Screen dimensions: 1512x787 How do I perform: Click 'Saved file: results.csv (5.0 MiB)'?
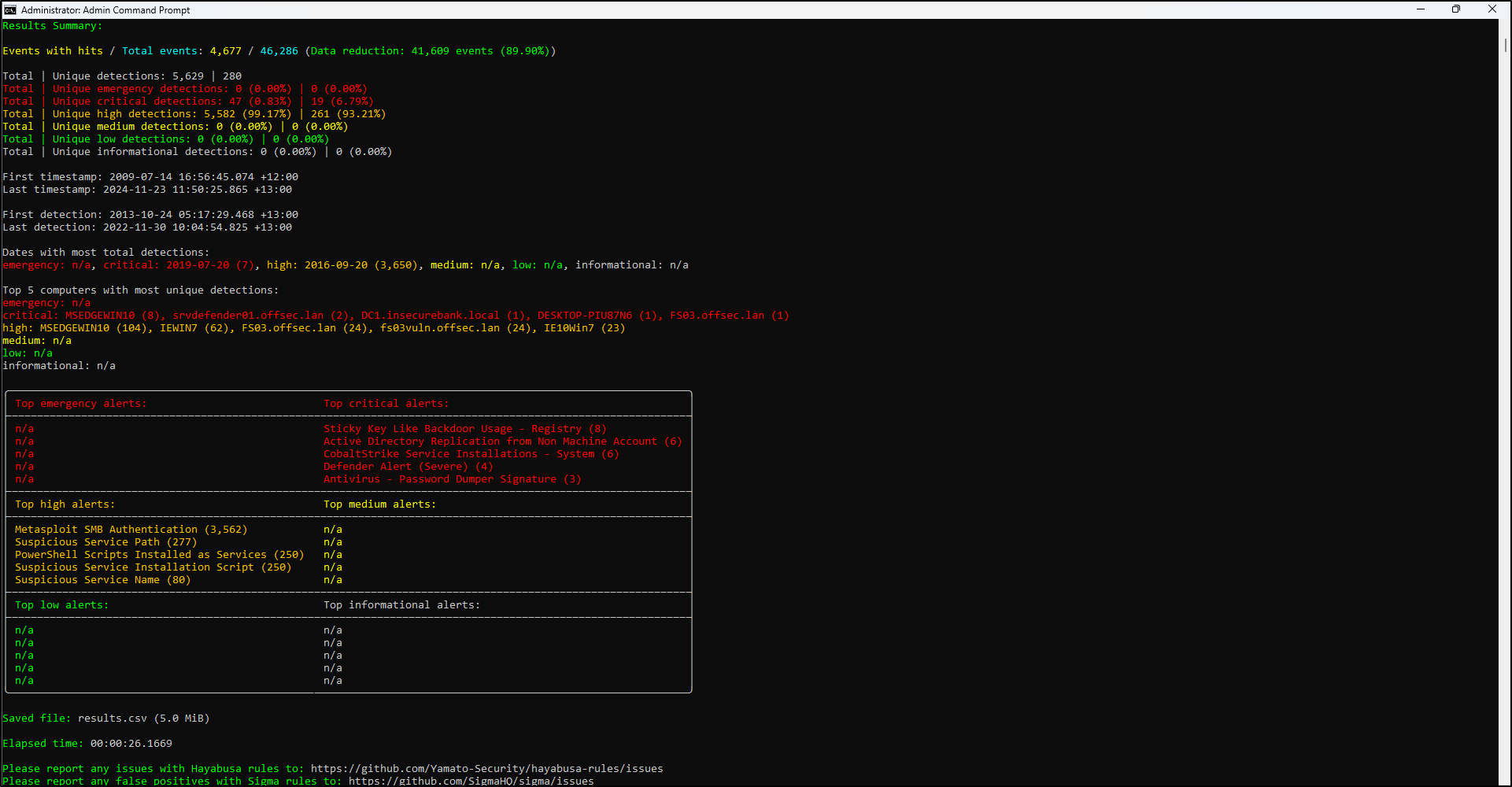click(106, 719)
